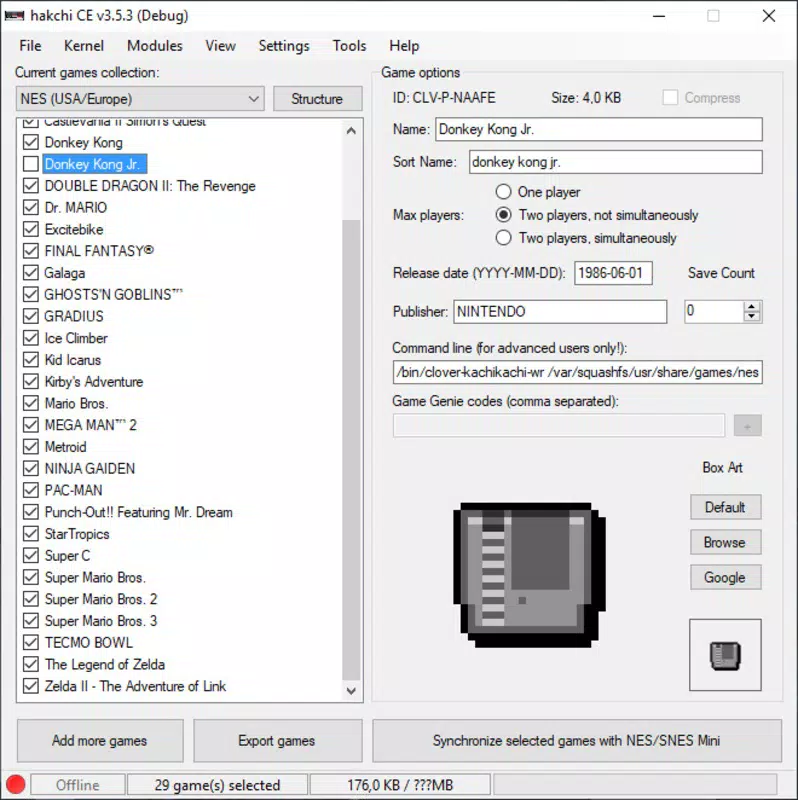Click the game list scroll down arrow

point(351,691)
